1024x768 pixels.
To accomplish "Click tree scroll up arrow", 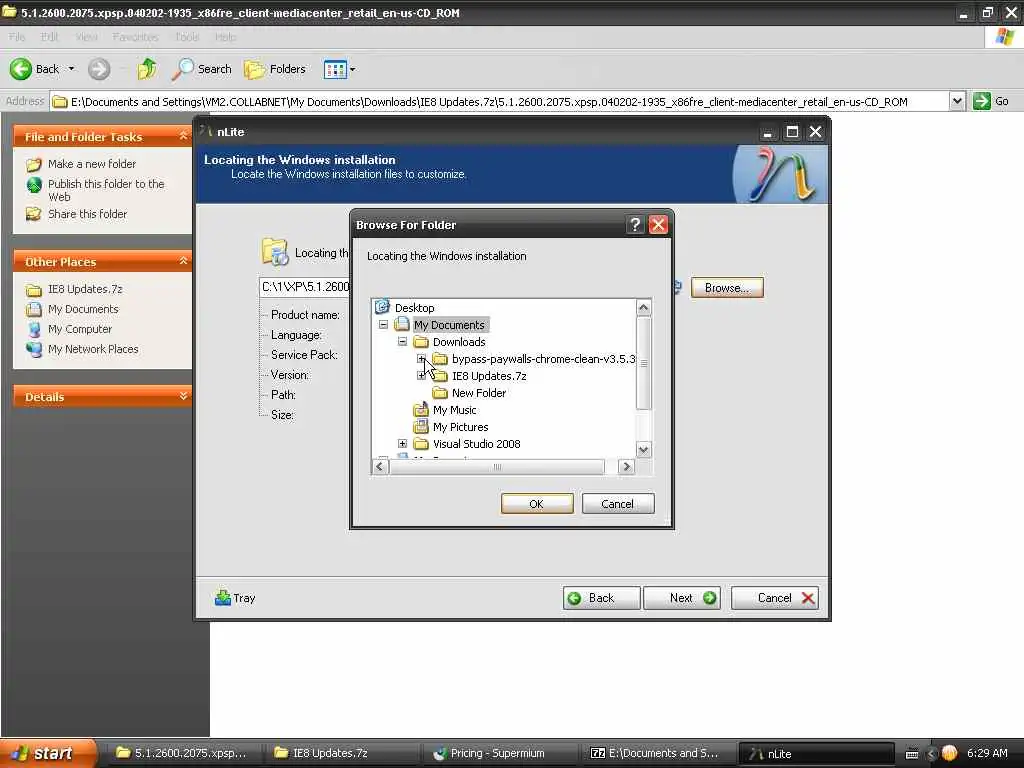I will [643, 308].
